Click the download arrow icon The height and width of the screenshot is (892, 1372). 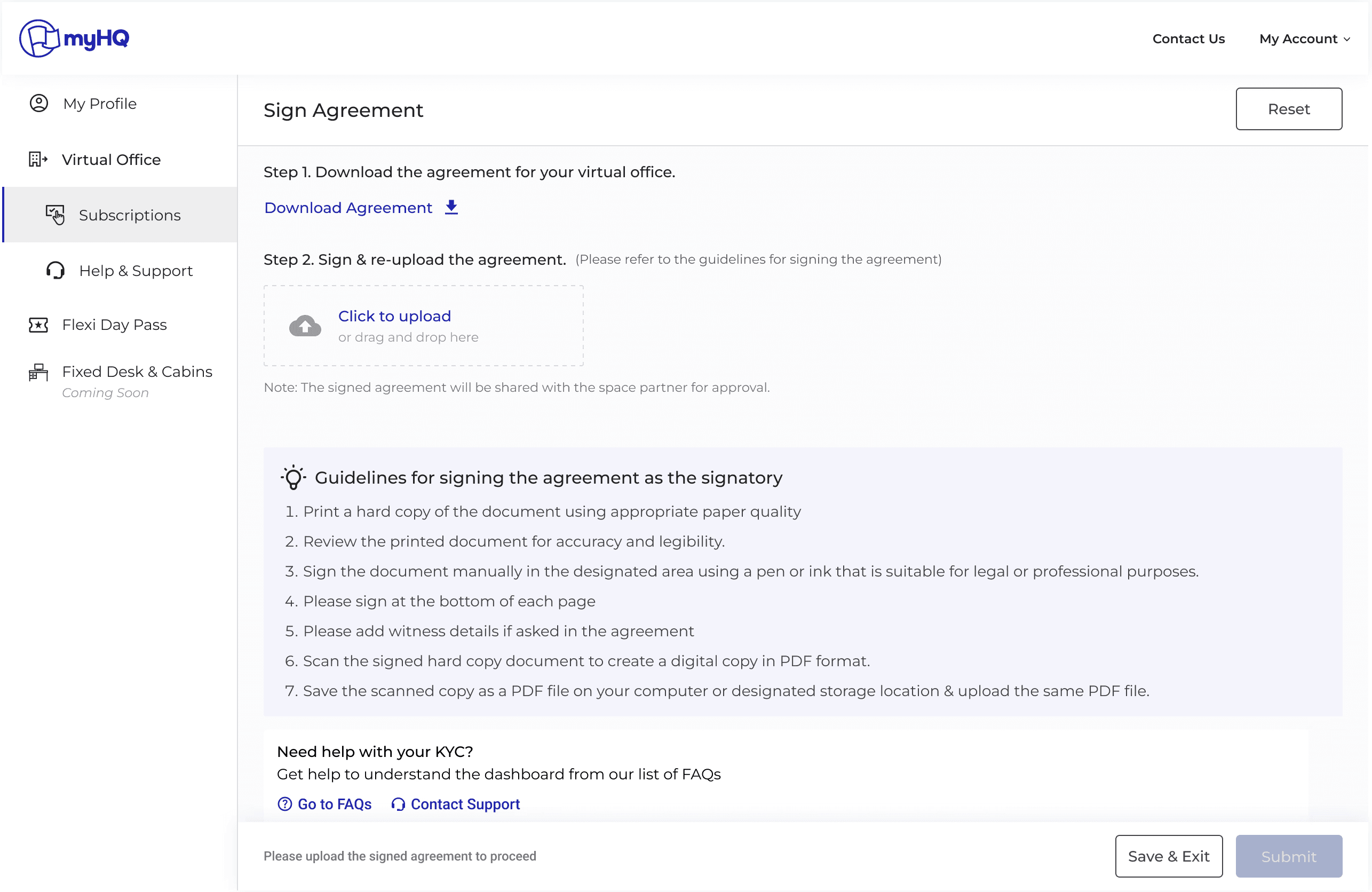(x=451, y=207)
